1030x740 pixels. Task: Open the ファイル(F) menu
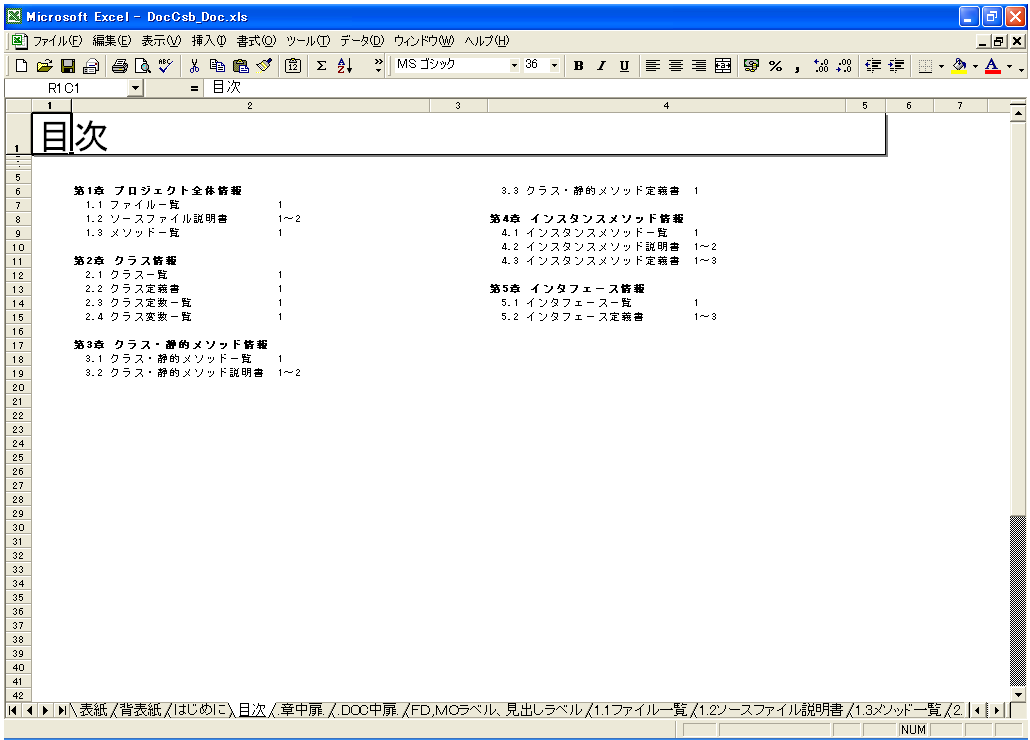56,41
